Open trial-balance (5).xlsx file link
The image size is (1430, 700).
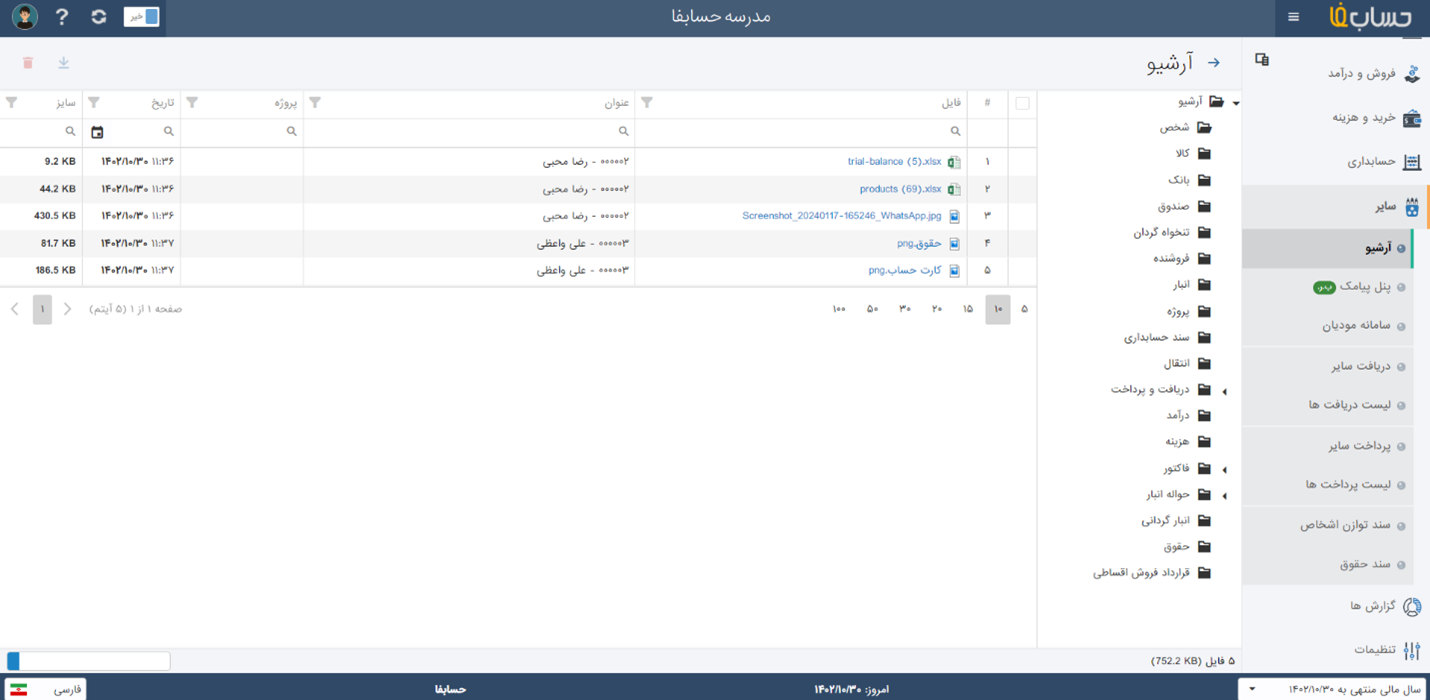click(x=894, y=161)
